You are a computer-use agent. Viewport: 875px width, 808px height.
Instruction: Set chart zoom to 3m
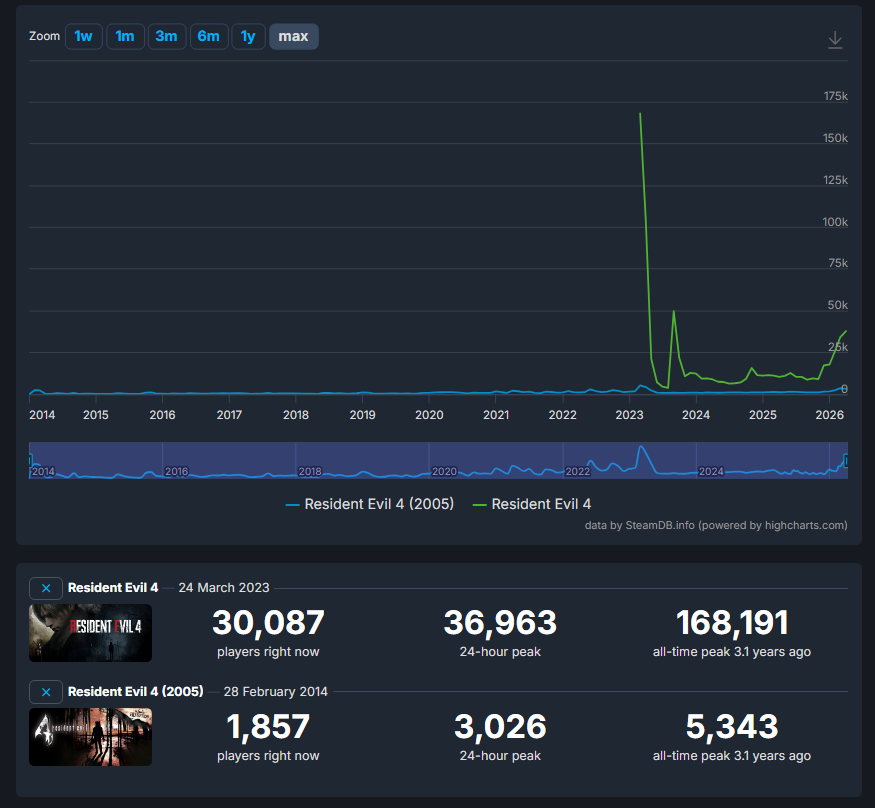click(x=166, y=37)
